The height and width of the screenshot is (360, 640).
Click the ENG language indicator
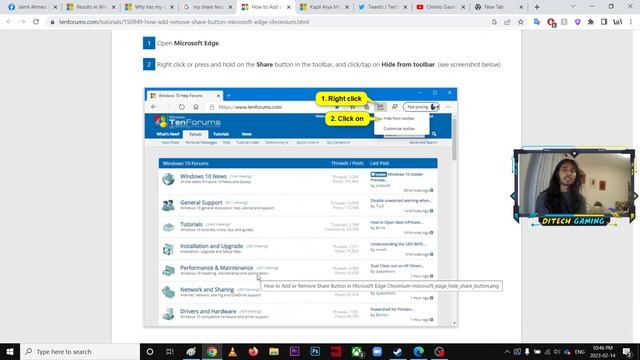click(x=580, y=352)
